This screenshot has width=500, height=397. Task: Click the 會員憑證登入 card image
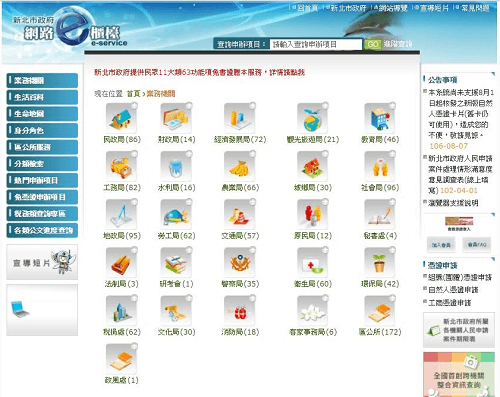click(459, 224)
